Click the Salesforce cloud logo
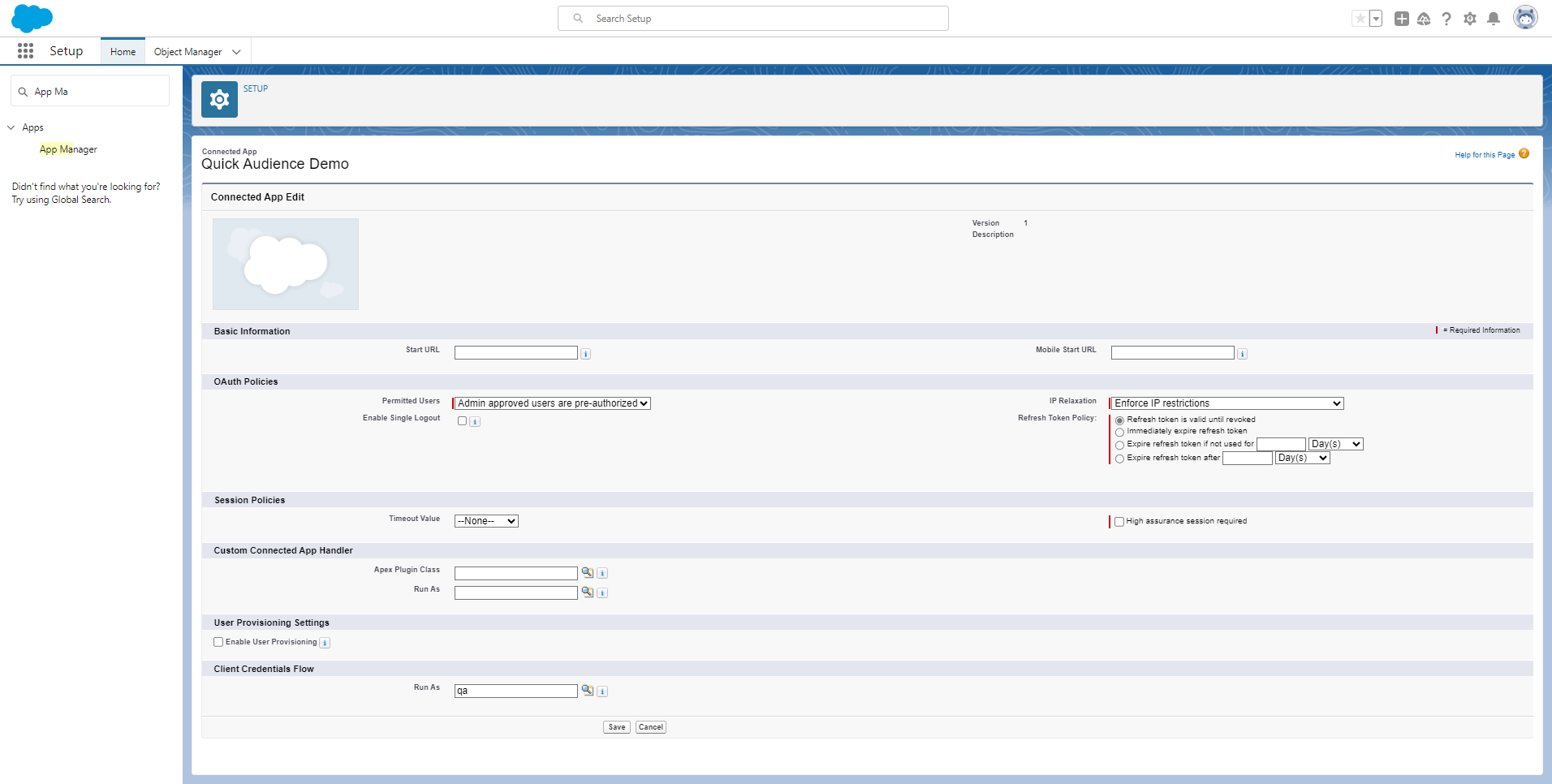Screen dimensions: 1552x784 32,18
